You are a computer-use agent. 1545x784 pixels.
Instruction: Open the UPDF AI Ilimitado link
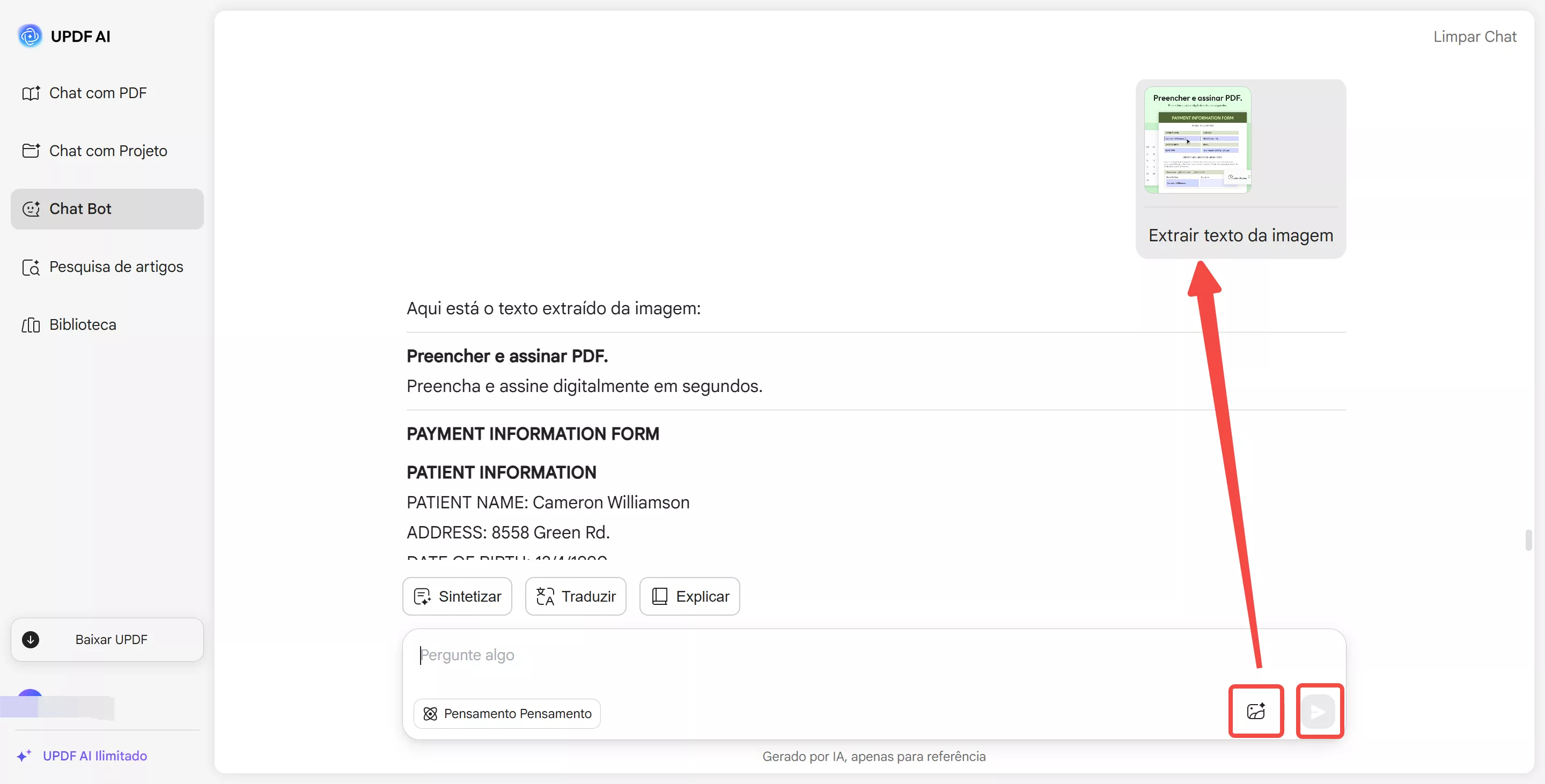[x=95, y=756]
